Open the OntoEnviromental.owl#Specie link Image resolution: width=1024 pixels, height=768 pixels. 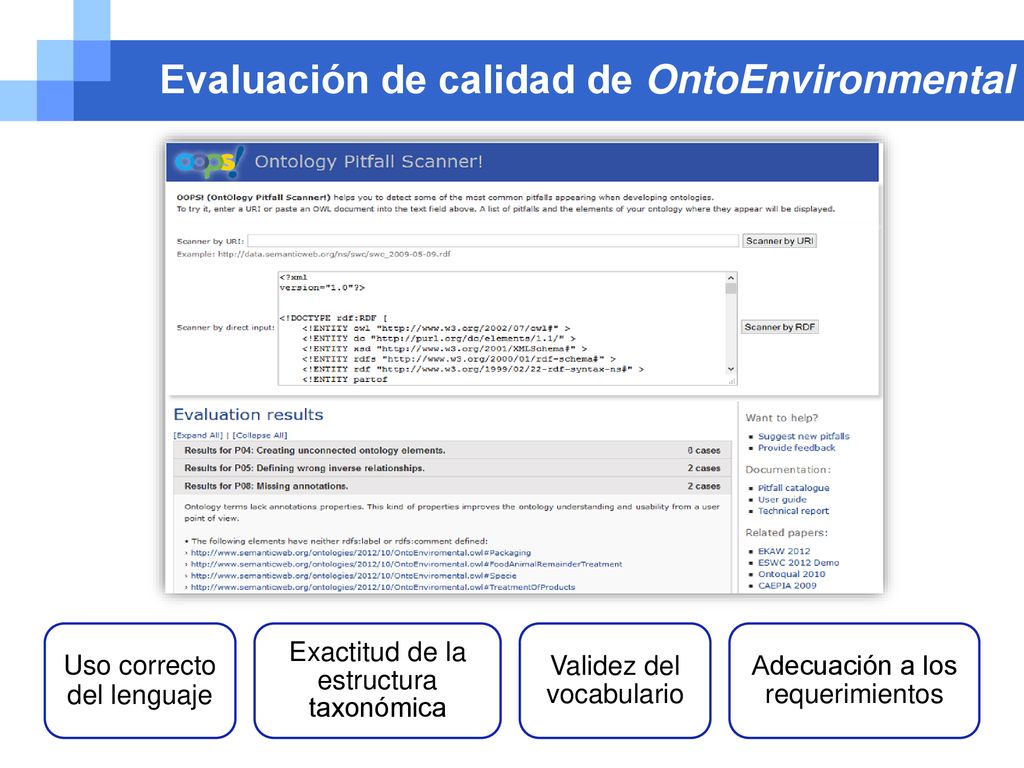click(353, 576)
